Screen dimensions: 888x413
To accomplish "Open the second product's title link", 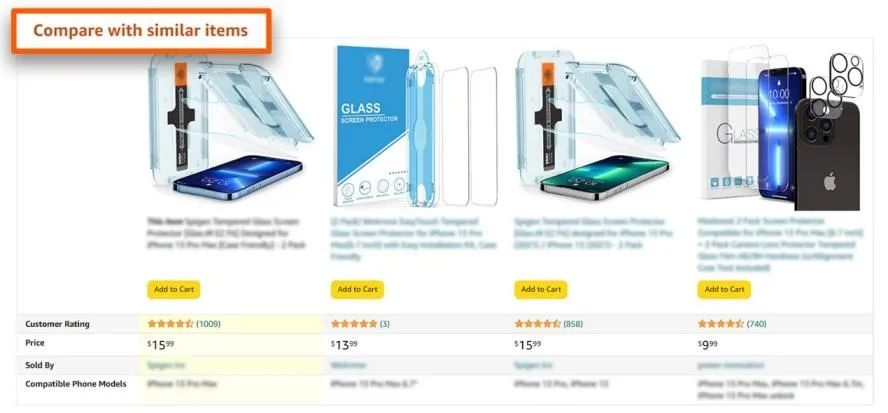I will click(x=413, y=239).
